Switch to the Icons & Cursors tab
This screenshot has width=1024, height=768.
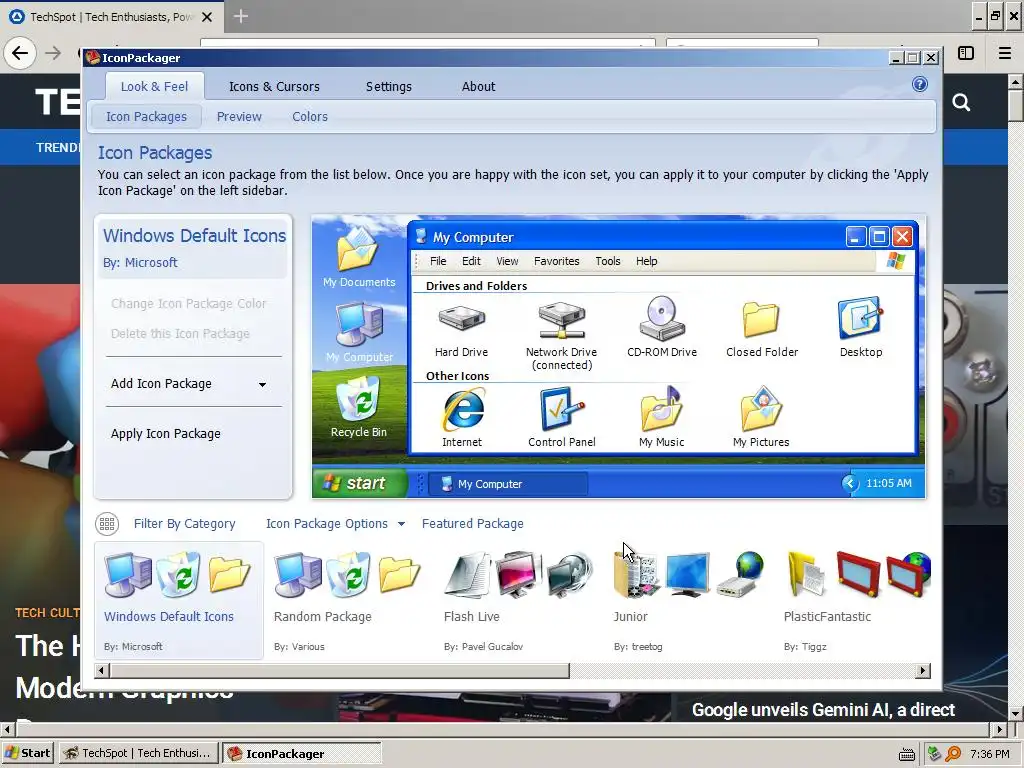pyautogui.click(x=274, y=86)
